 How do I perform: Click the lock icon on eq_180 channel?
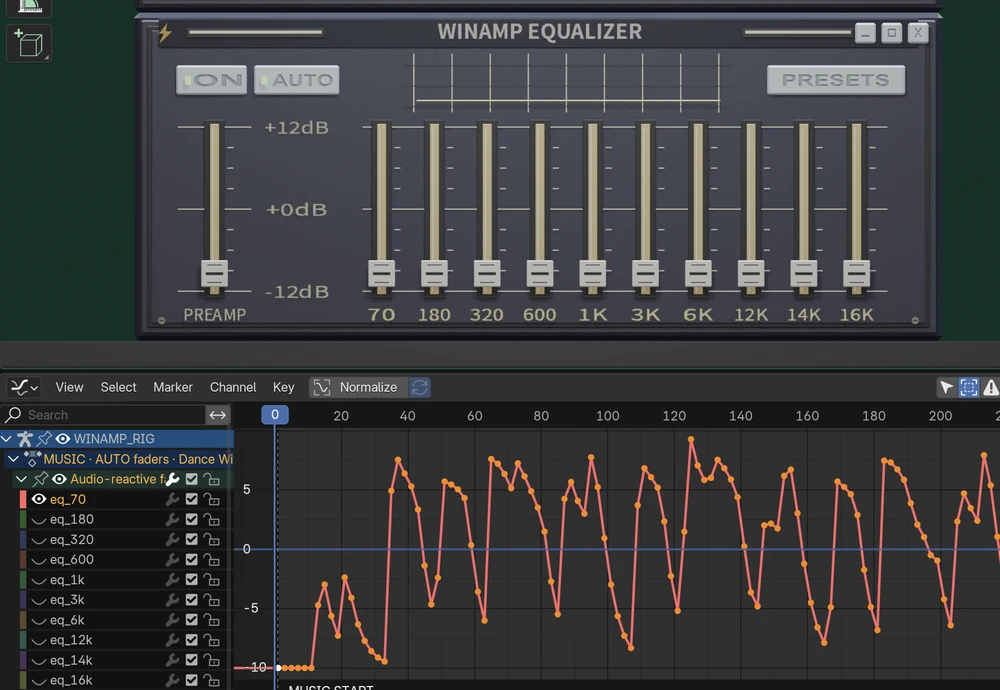coord(211,520)
